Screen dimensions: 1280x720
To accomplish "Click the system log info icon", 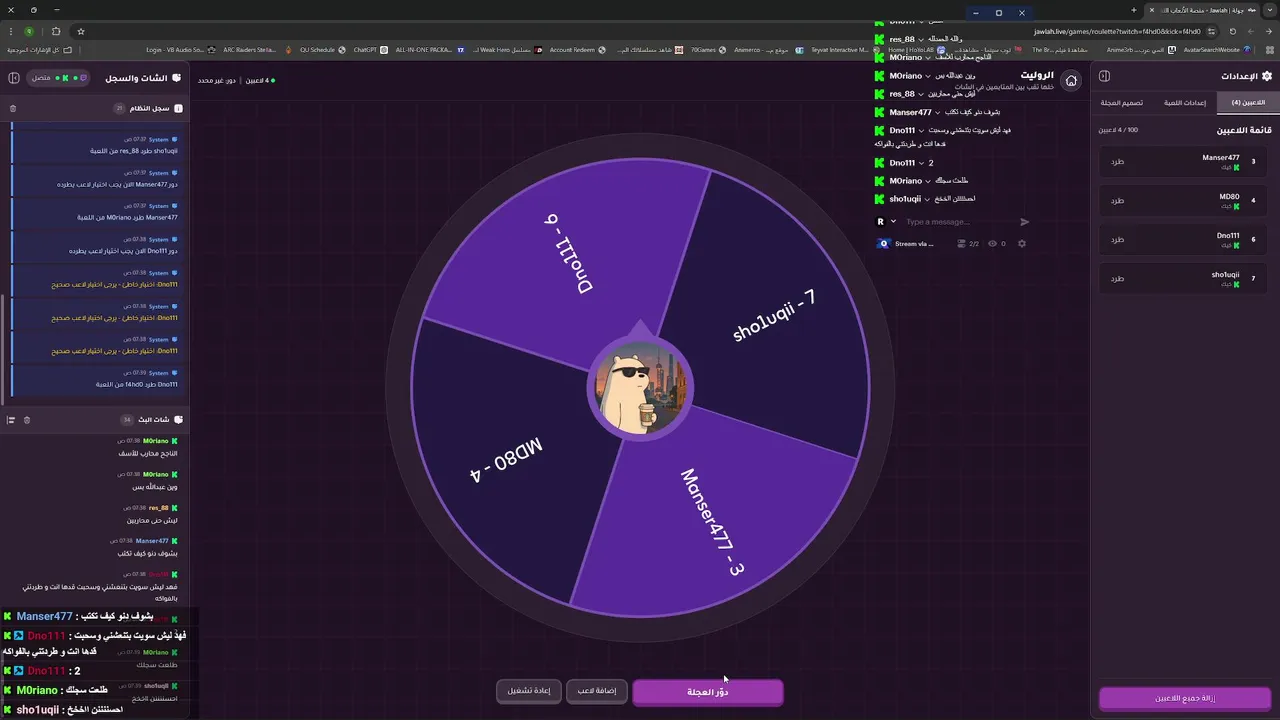I will (x=178, y=108).
